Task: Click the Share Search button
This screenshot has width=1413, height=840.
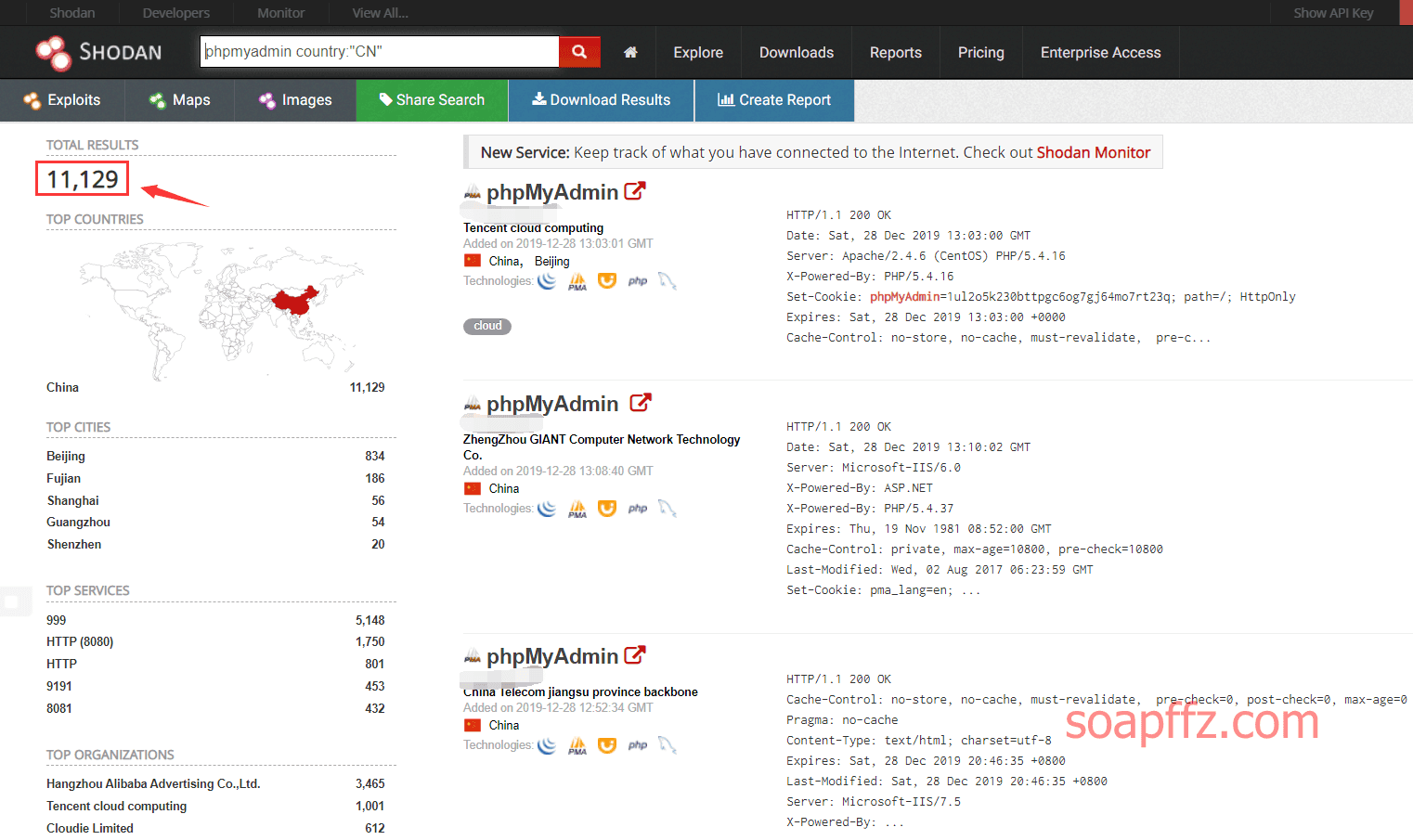Action: click(x=432, y=100)
